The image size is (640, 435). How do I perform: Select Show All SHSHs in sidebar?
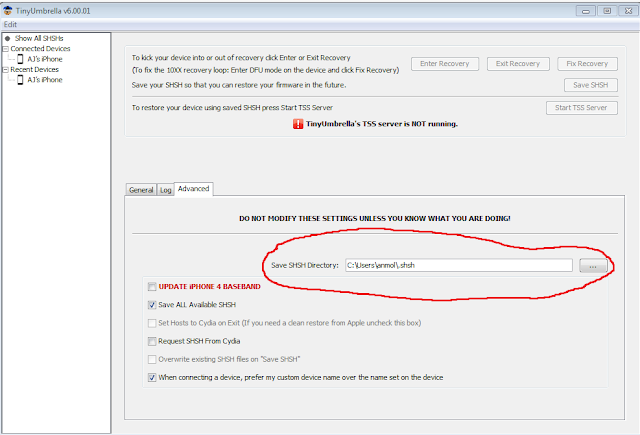pyautogui.click(x=39, y=38)
